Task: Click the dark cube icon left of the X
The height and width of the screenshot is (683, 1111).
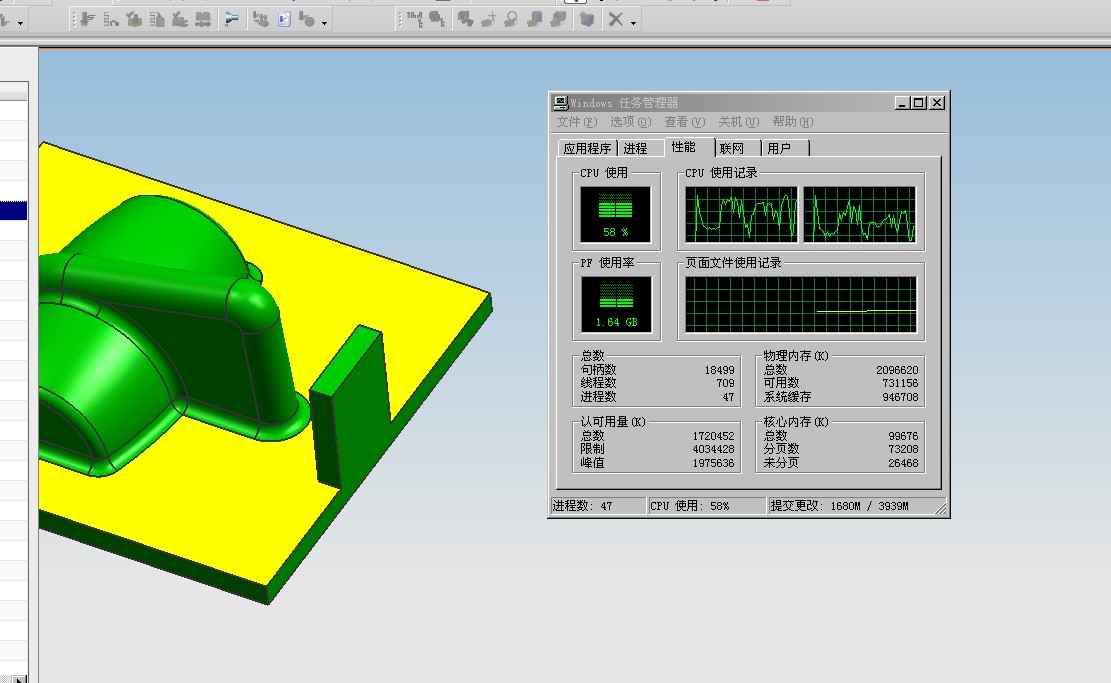Action: coord(587,20)
